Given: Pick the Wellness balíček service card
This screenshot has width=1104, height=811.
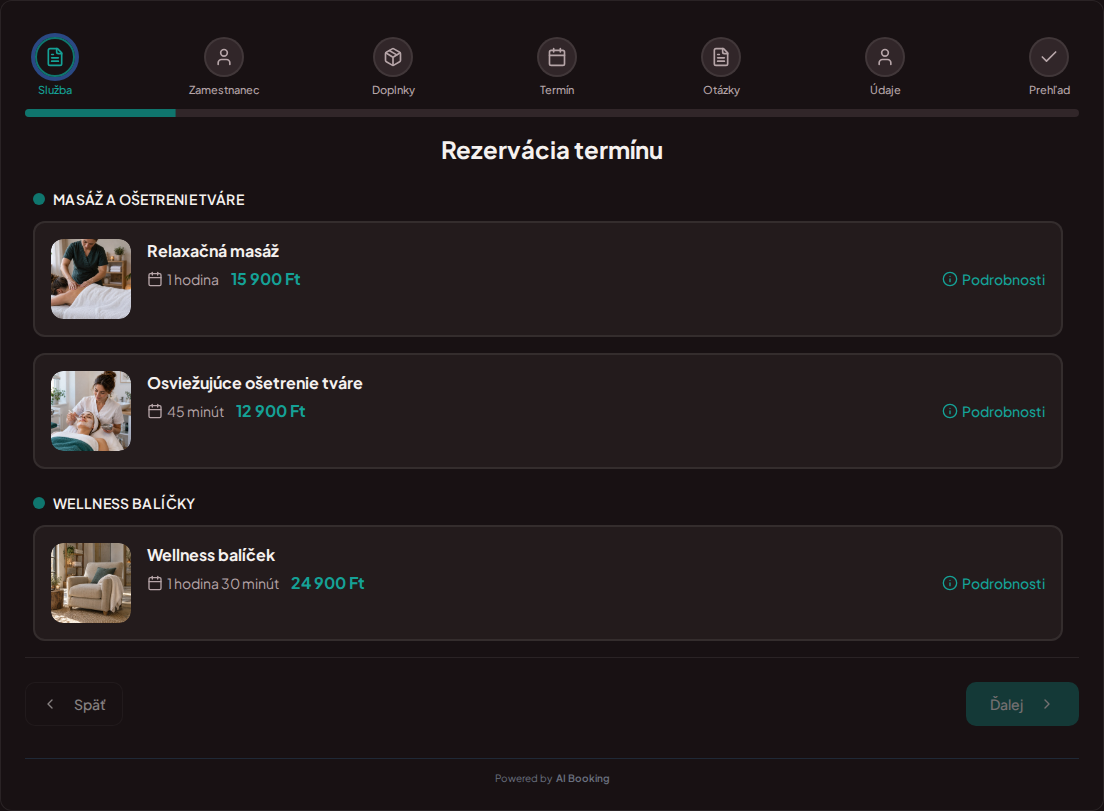Looking at the screenshot, I should coord(548,583).
